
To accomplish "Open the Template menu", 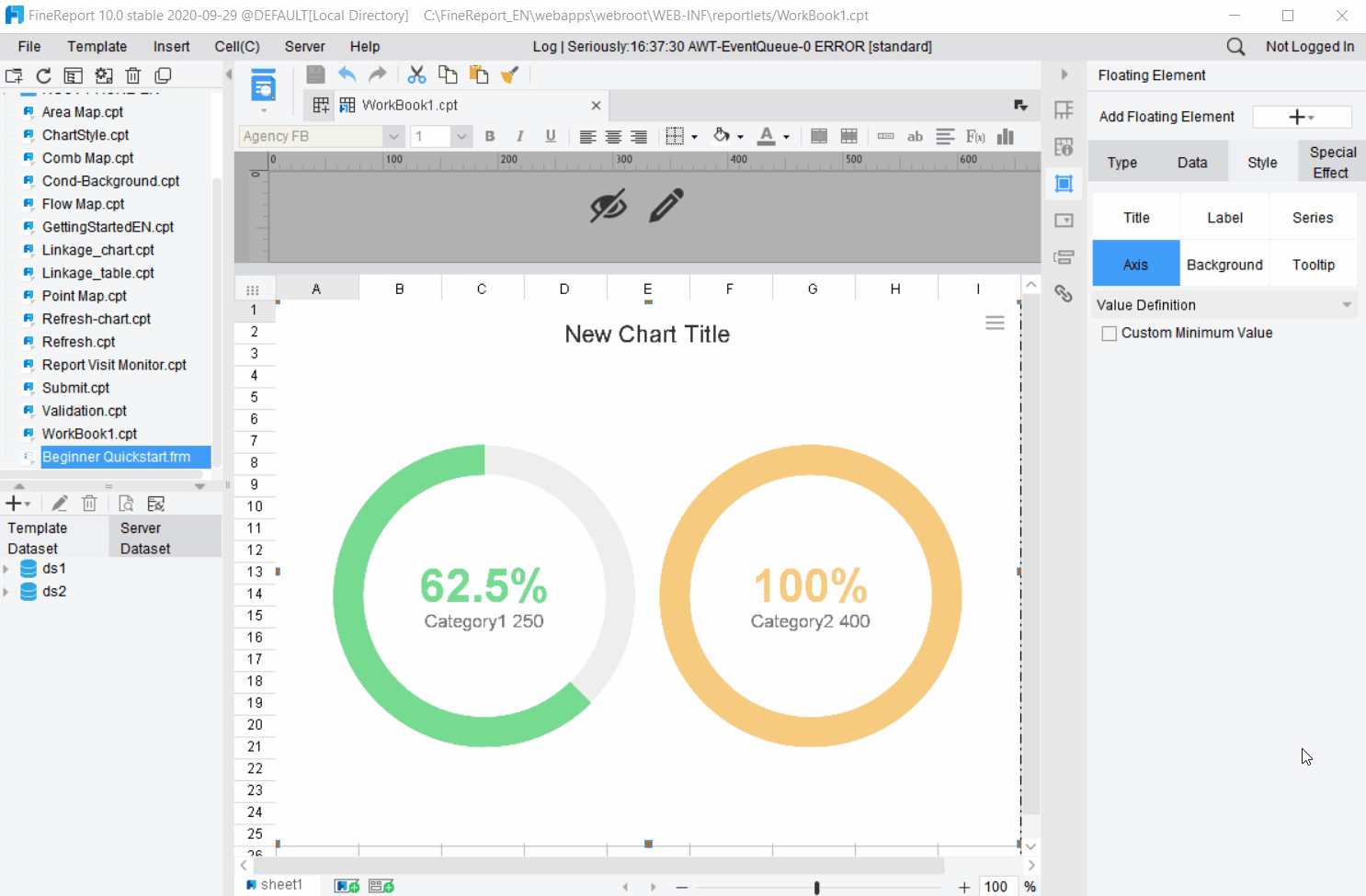I will 97,46.
